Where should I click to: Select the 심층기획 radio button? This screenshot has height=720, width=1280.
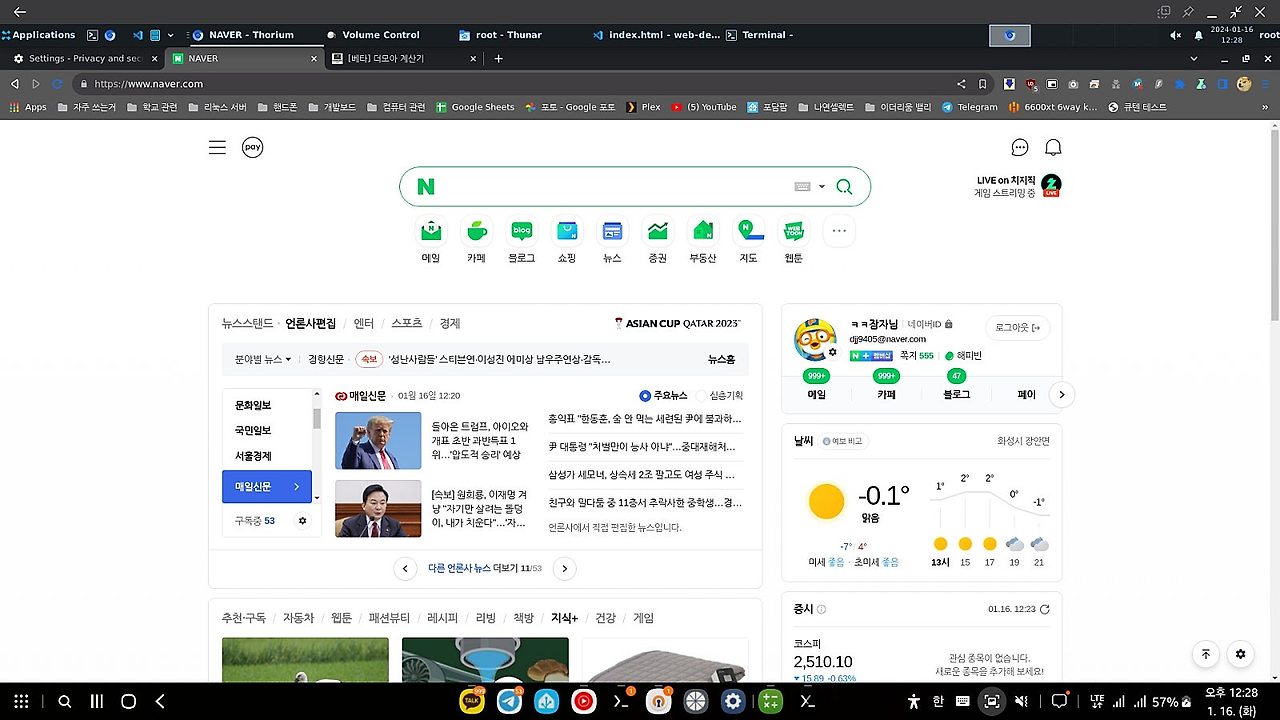tap(702, 396)
